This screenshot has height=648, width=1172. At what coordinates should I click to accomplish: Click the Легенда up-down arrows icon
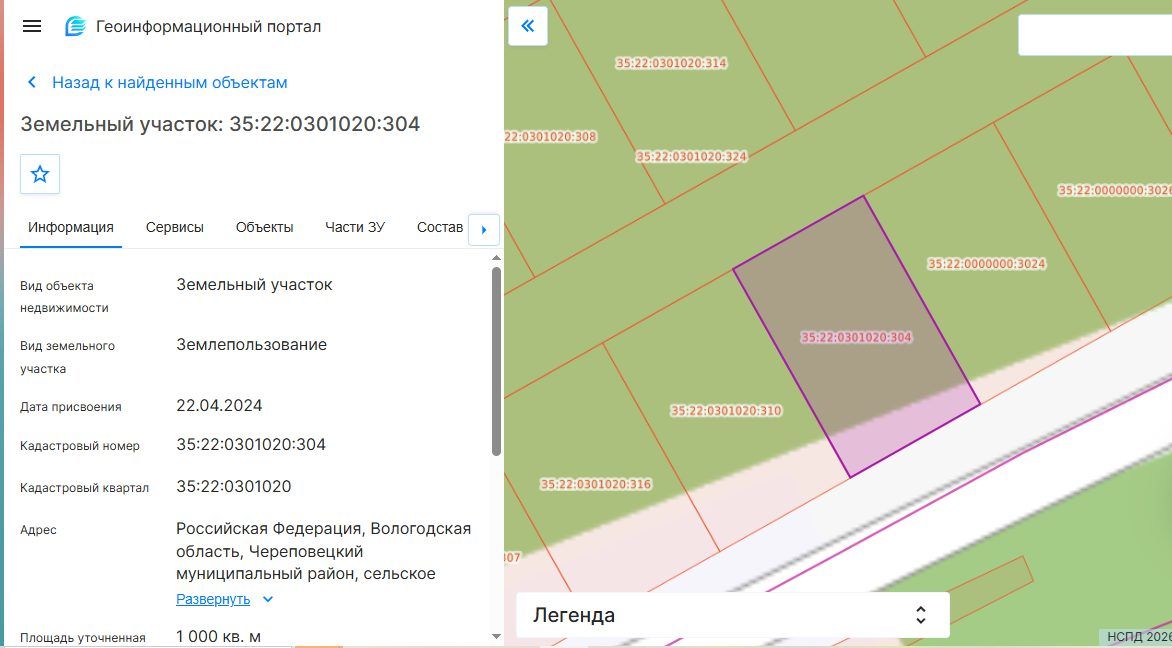pos(921,615)
